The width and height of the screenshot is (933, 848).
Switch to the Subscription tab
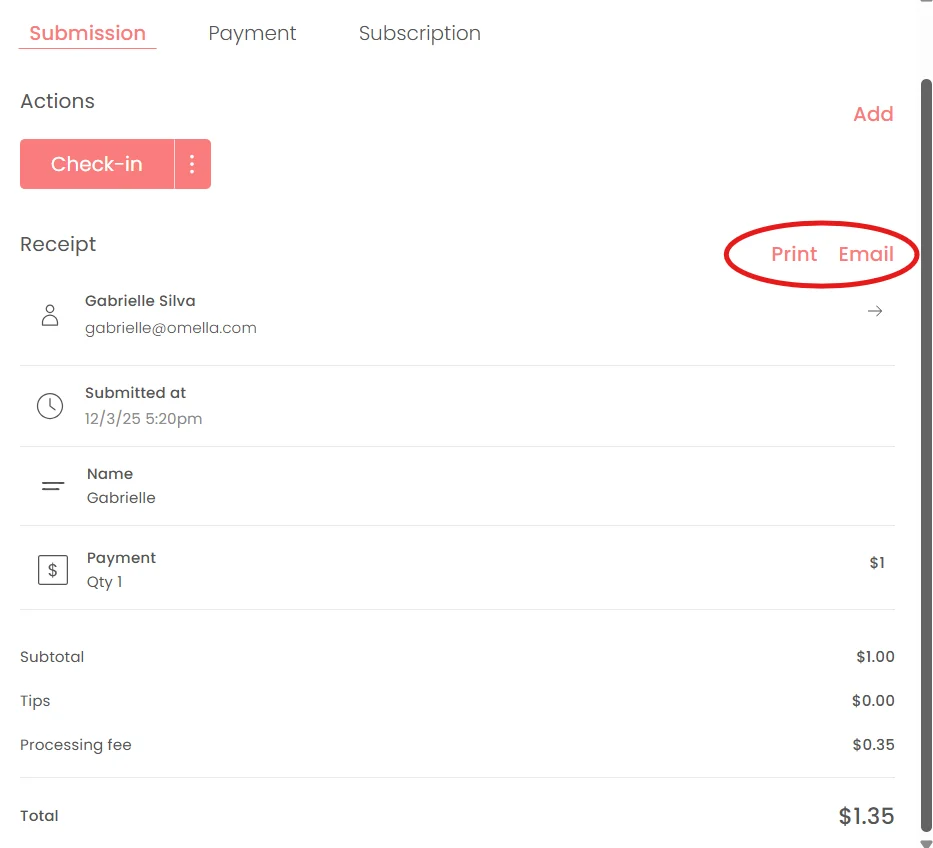click(419, 33)
